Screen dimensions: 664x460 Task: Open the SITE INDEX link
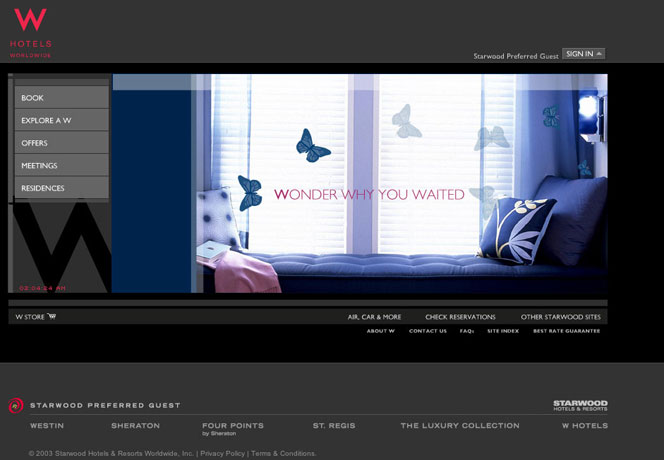pos(503,331)
